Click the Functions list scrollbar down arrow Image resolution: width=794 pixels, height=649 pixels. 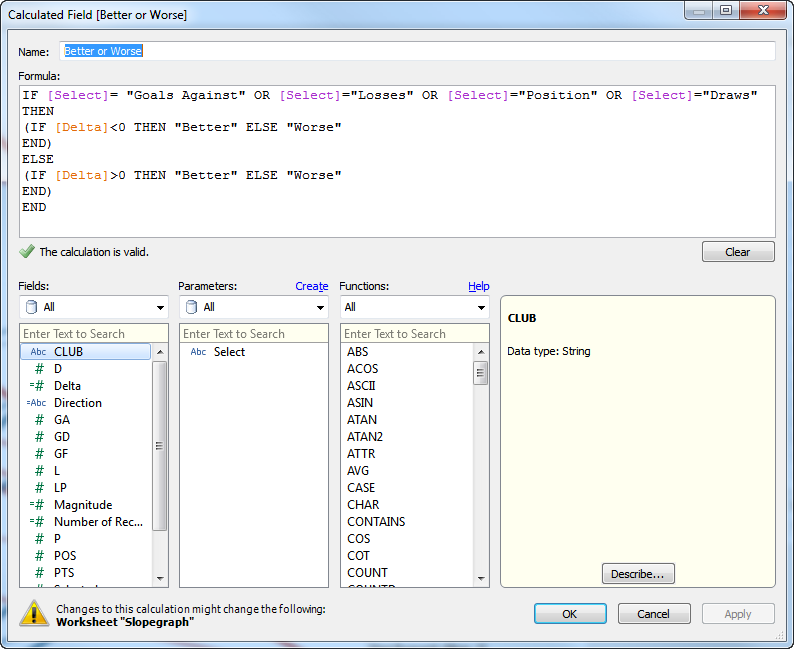(482, 579)
